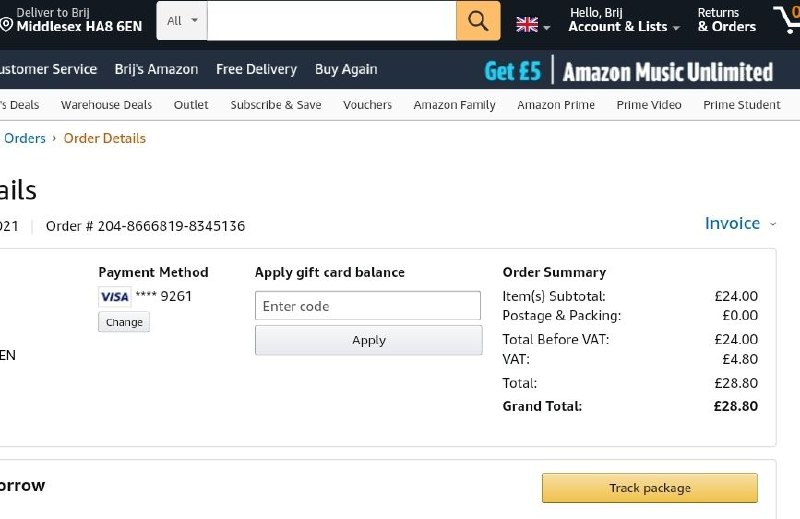Open the All search category dropdown
The width and height of the screenshot is (800, 519).
tap(182, 21)
